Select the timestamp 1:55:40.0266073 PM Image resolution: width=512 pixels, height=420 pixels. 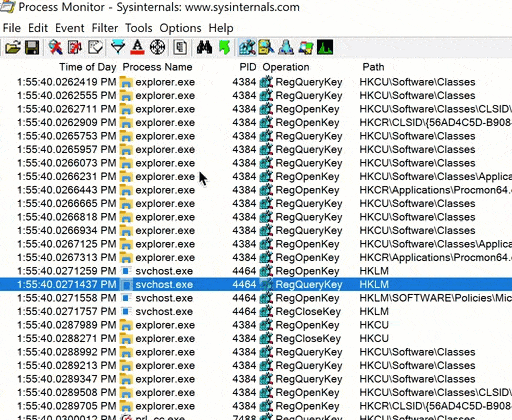coord(67,163)
